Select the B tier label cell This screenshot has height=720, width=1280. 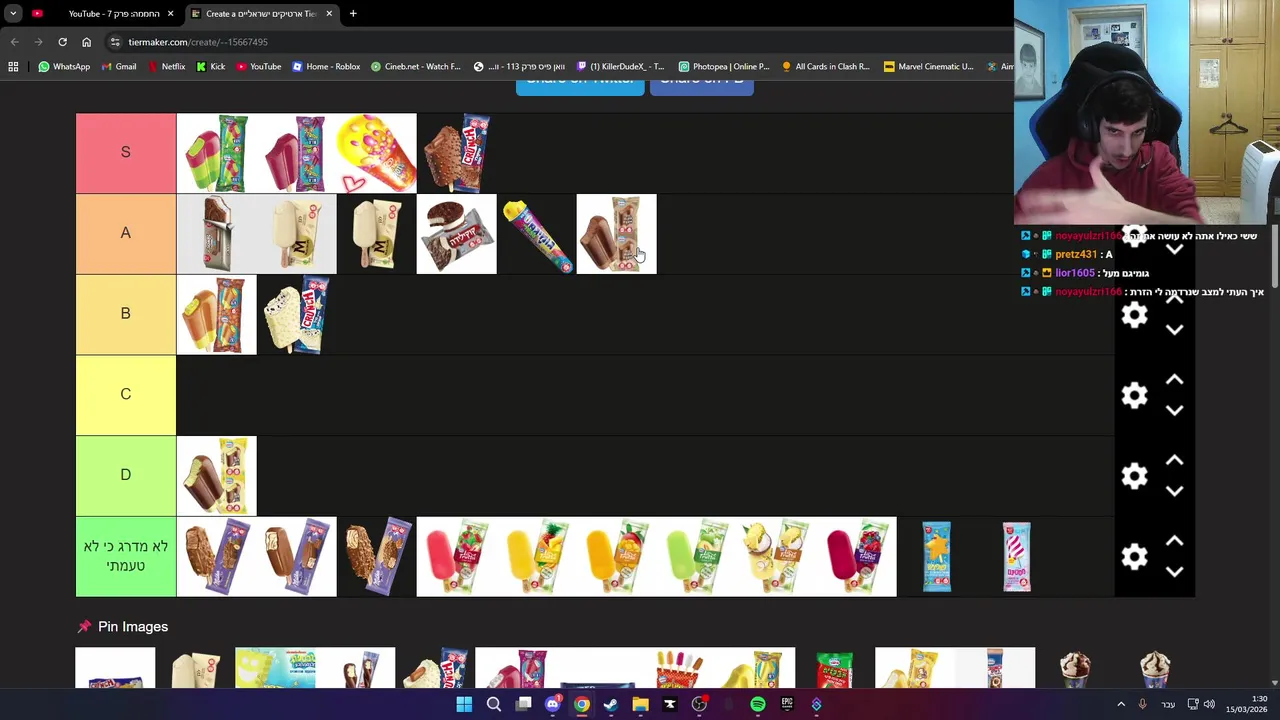pyautogui.click(x=126, y=314)
